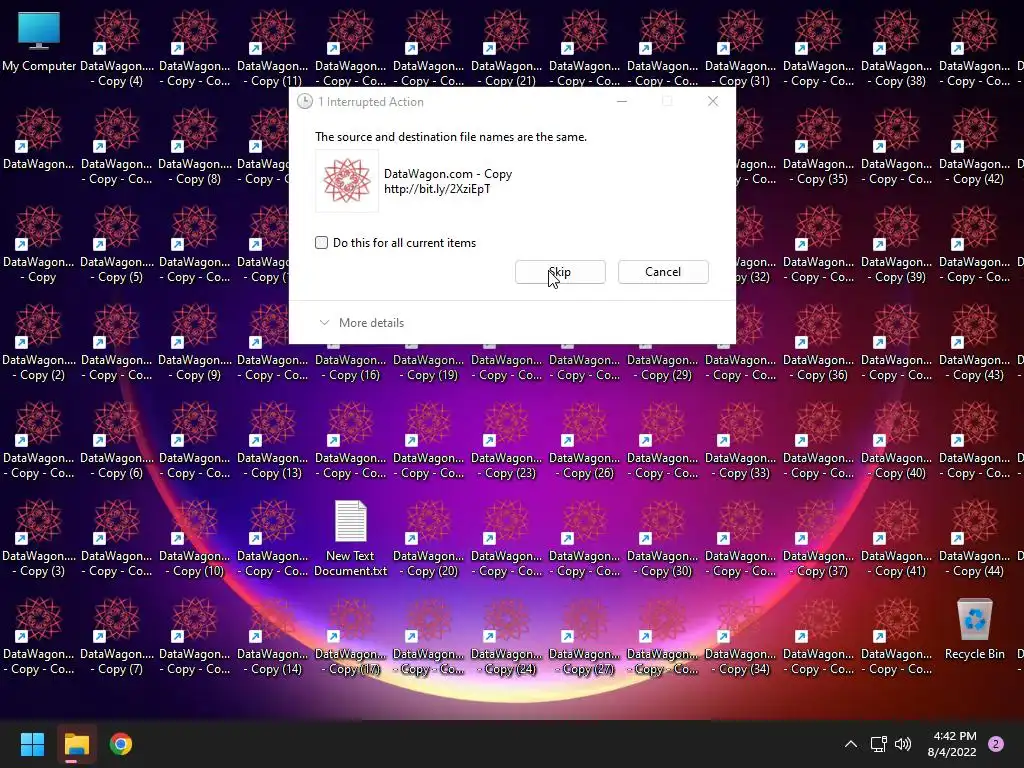Open the Windows Start menu

[32, 744]
